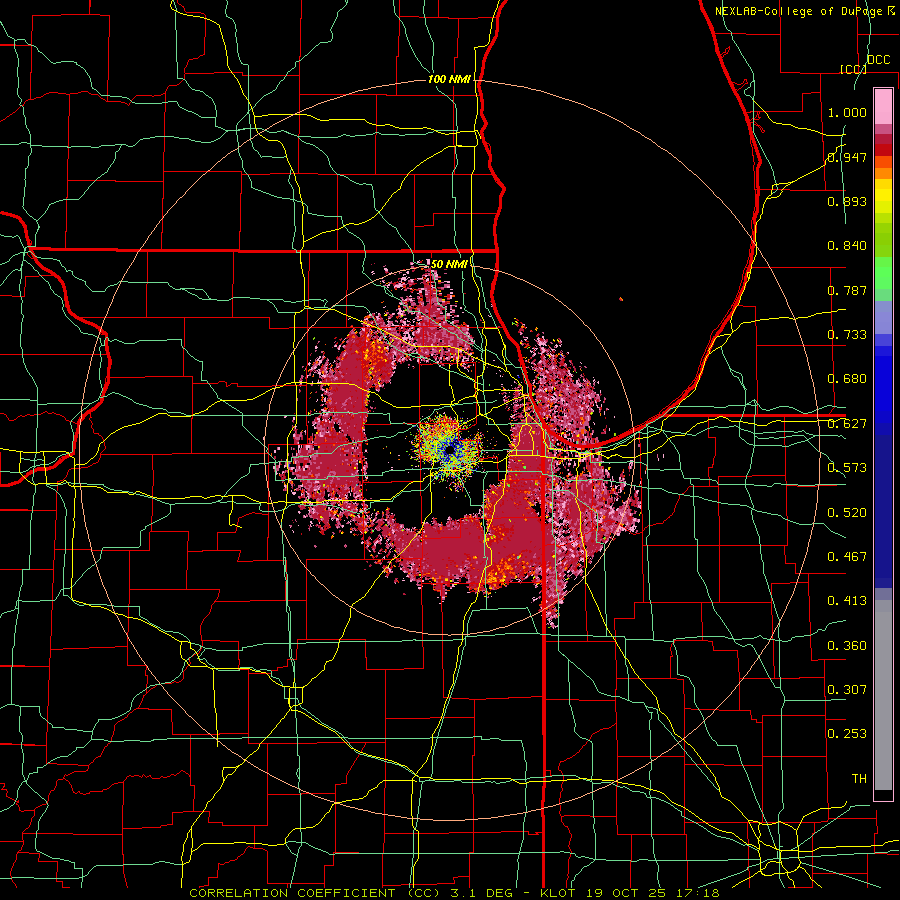The width and height of the screenshot is (900, 900).
Task: Select the 0.520 value on the scale
Action: pyautogui.click(x=847, y=513)
